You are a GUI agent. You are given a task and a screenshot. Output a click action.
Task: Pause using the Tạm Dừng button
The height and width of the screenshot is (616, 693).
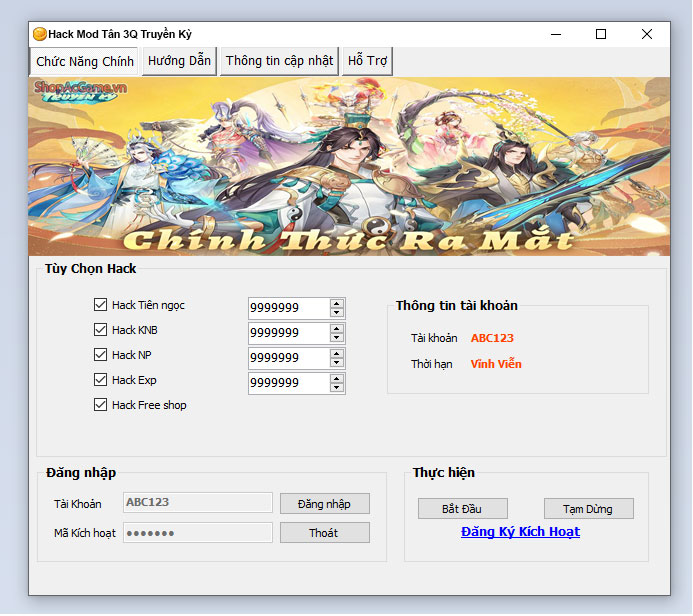(x=589, y=509)
